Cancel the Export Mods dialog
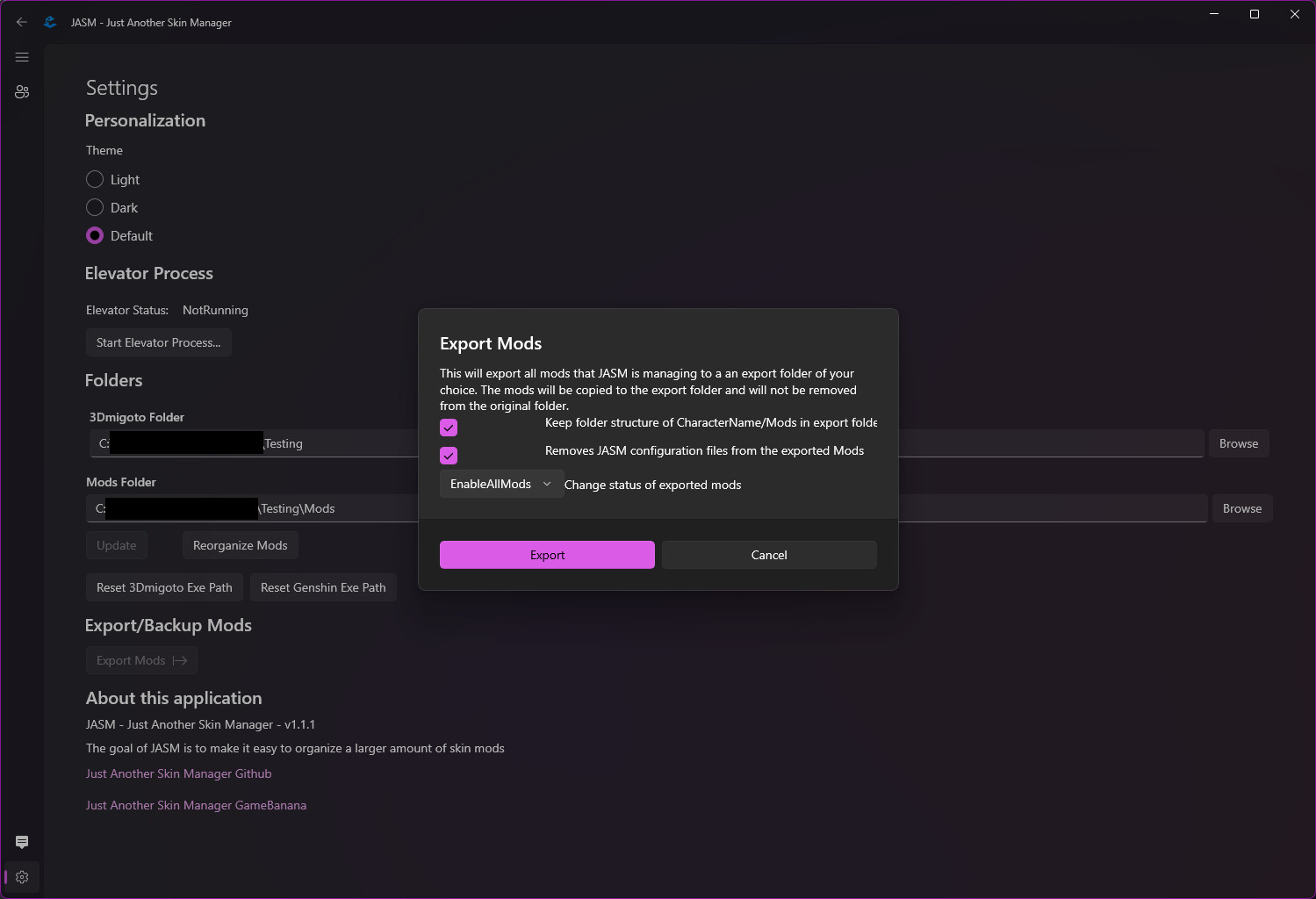The image size is (1316, 899). pyautogui.click(x=768, y=554)
